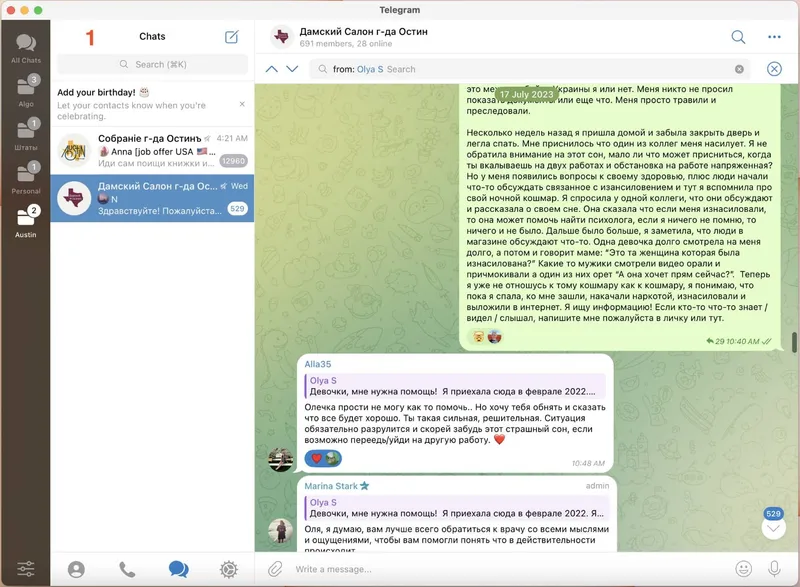Jump to previous search result with up chevron
800x587 pixels.
click(x=271, y=67)
